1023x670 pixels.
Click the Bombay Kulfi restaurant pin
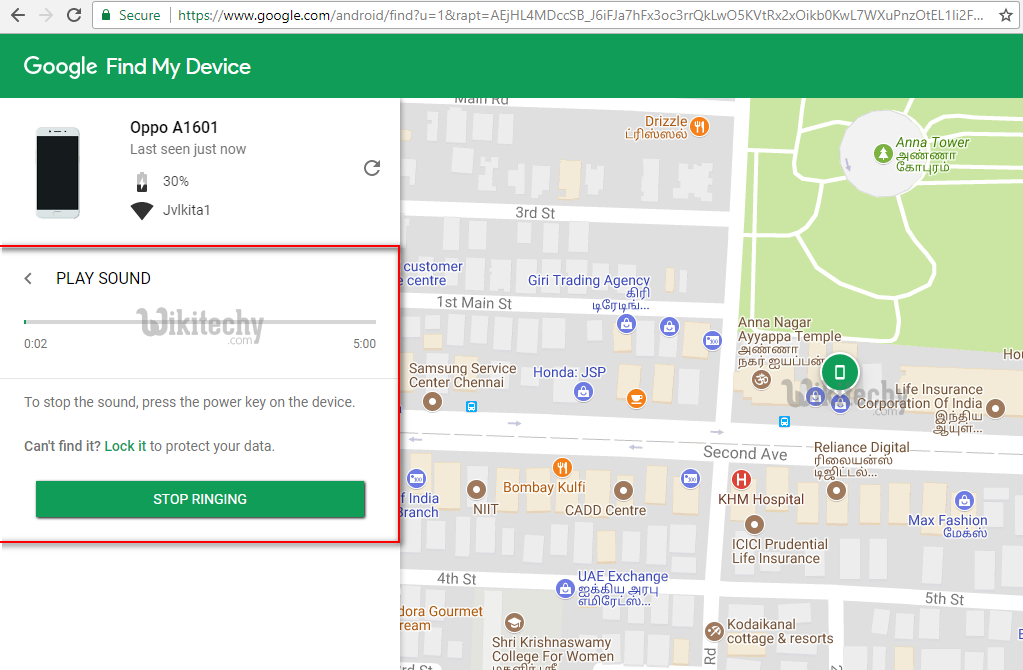(x=562, y=468)
